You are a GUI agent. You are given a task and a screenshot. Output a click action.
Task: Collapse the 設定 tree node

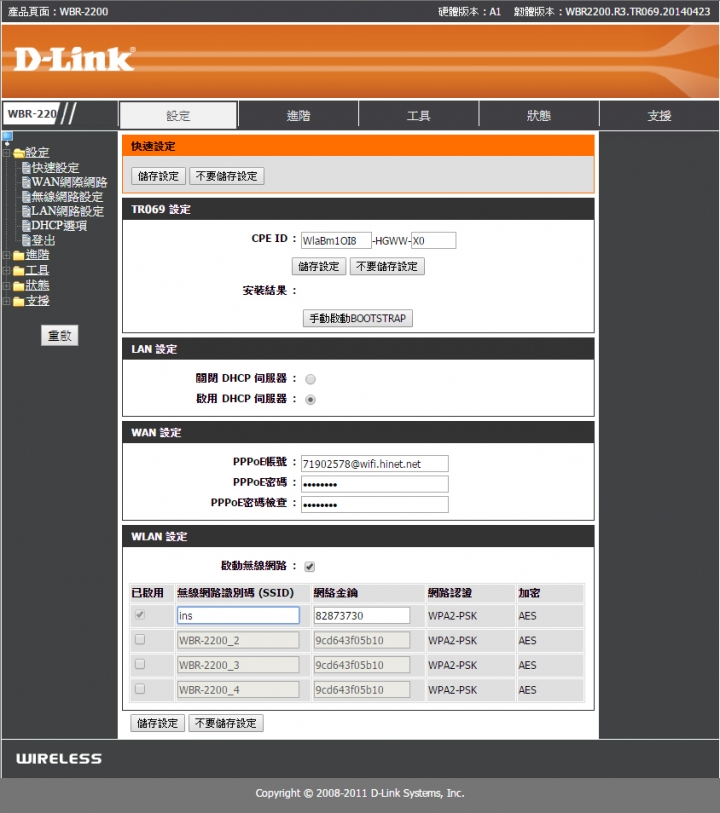point(7,153)
